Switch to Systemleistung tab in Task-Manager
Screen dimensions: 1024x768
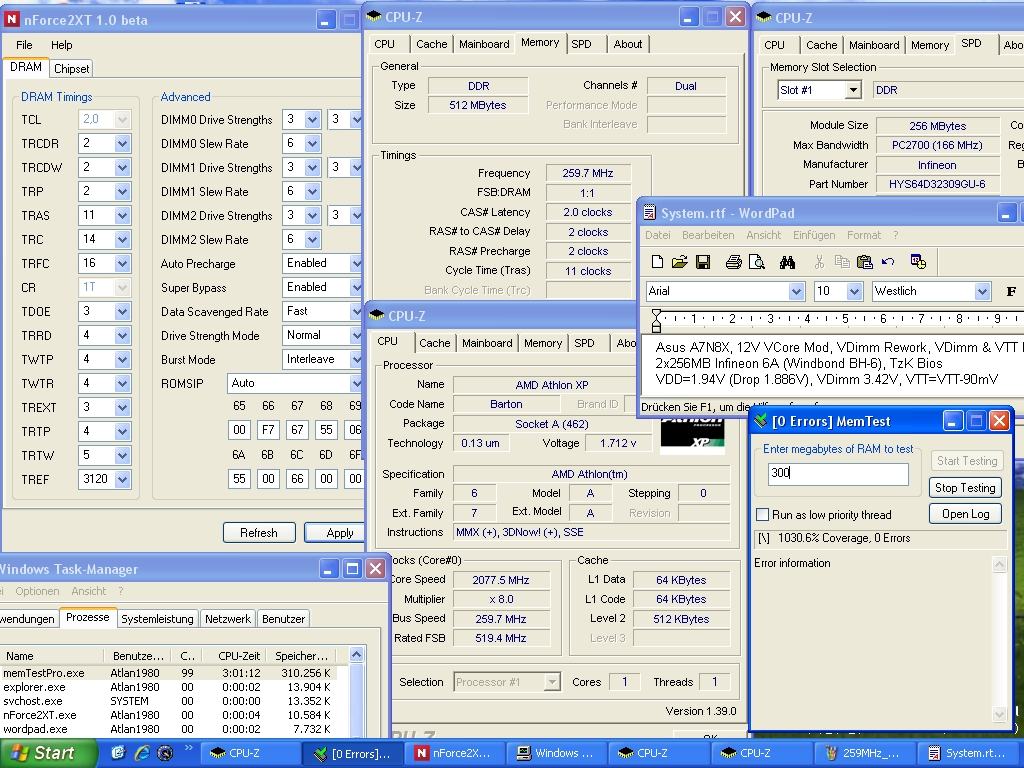(x=157, y=619)
